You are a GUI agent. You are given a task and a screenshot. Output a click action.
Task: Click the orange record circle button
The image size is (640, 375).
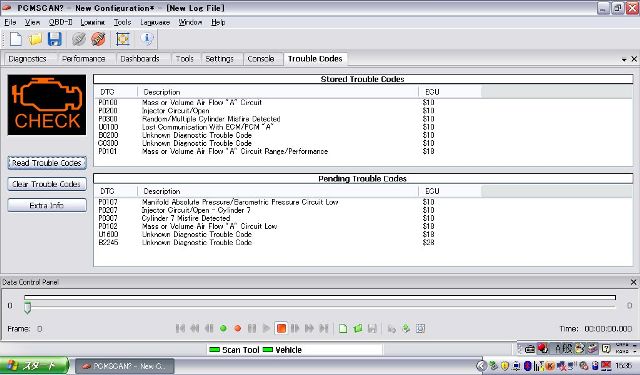click(238, 328)
